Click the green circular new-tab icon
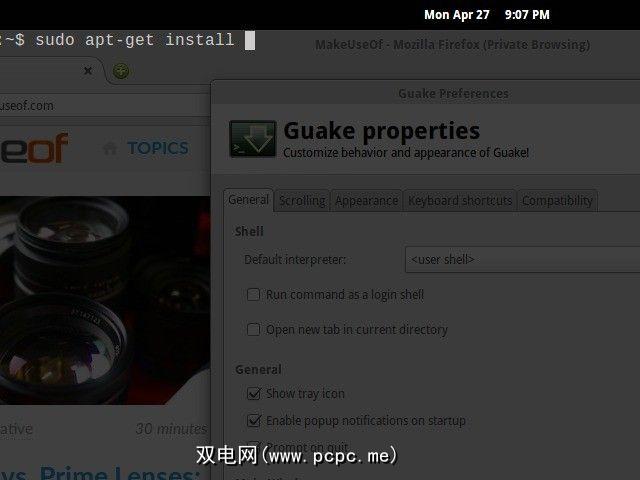640x480 pixels. (121, 71)
